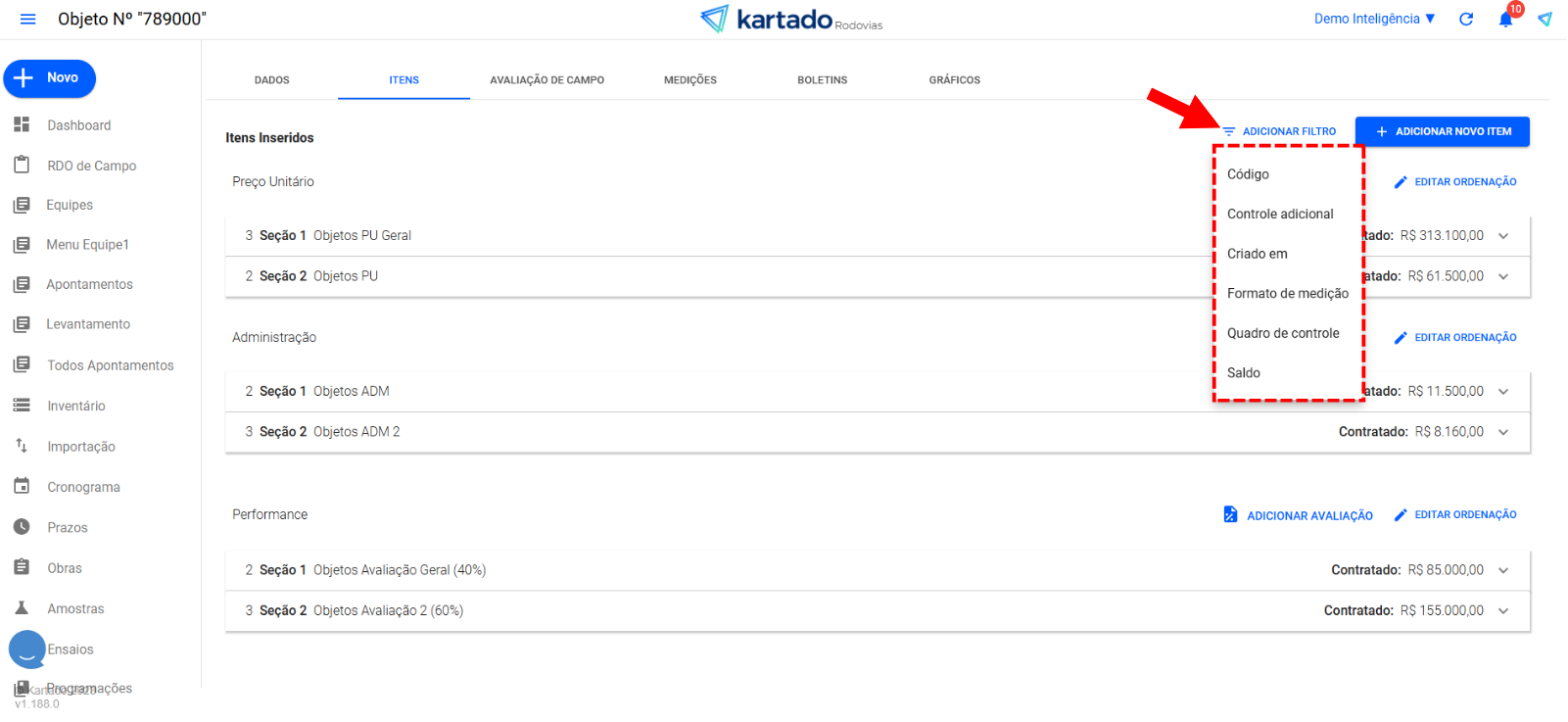Expand the Objetos PU Geral row
Viewport: 1568px width, 722px height.
[1503, 236]
